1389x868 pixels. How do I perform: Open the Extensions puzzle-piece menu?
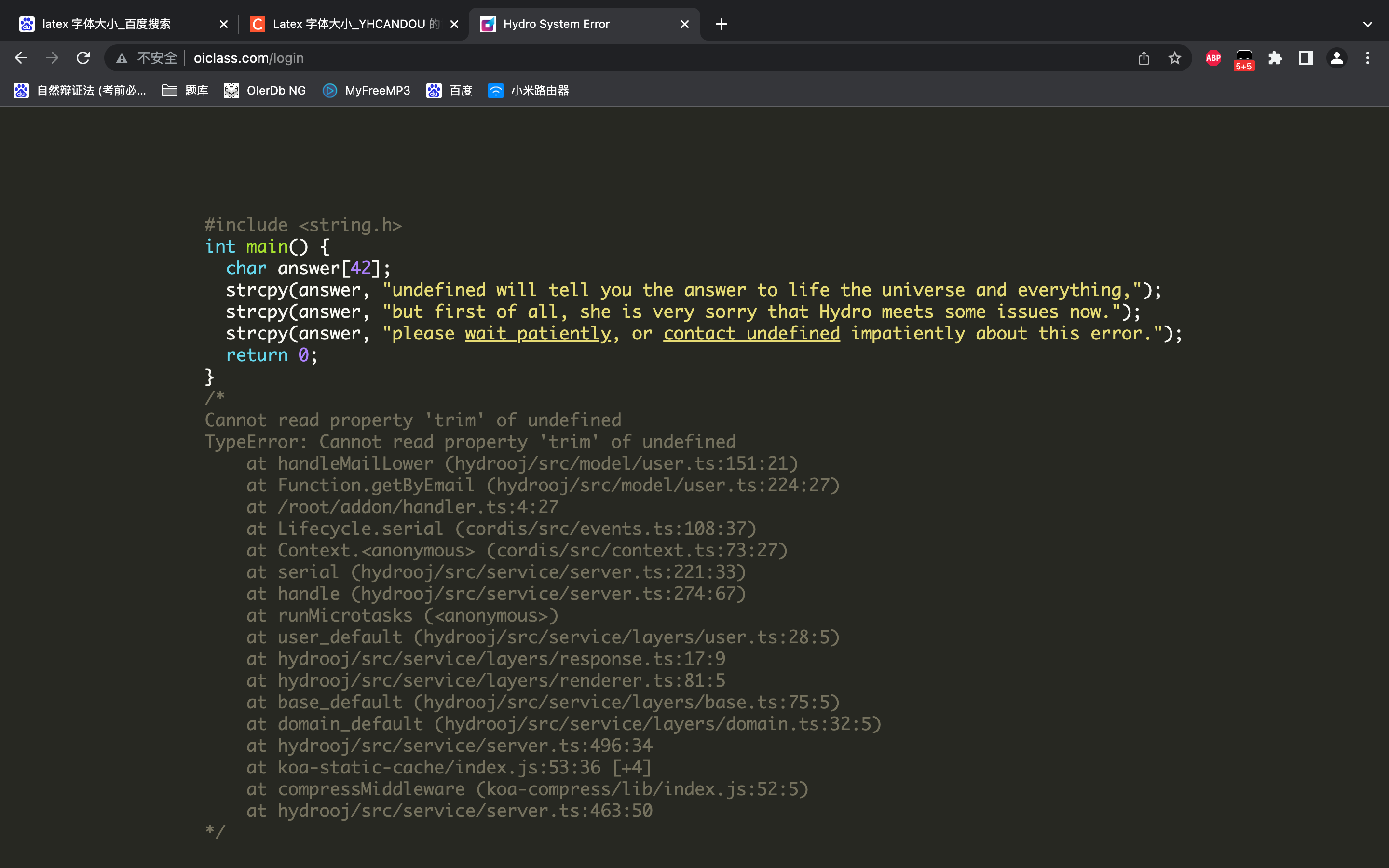pyautogui.click(x=1275, y=57)
